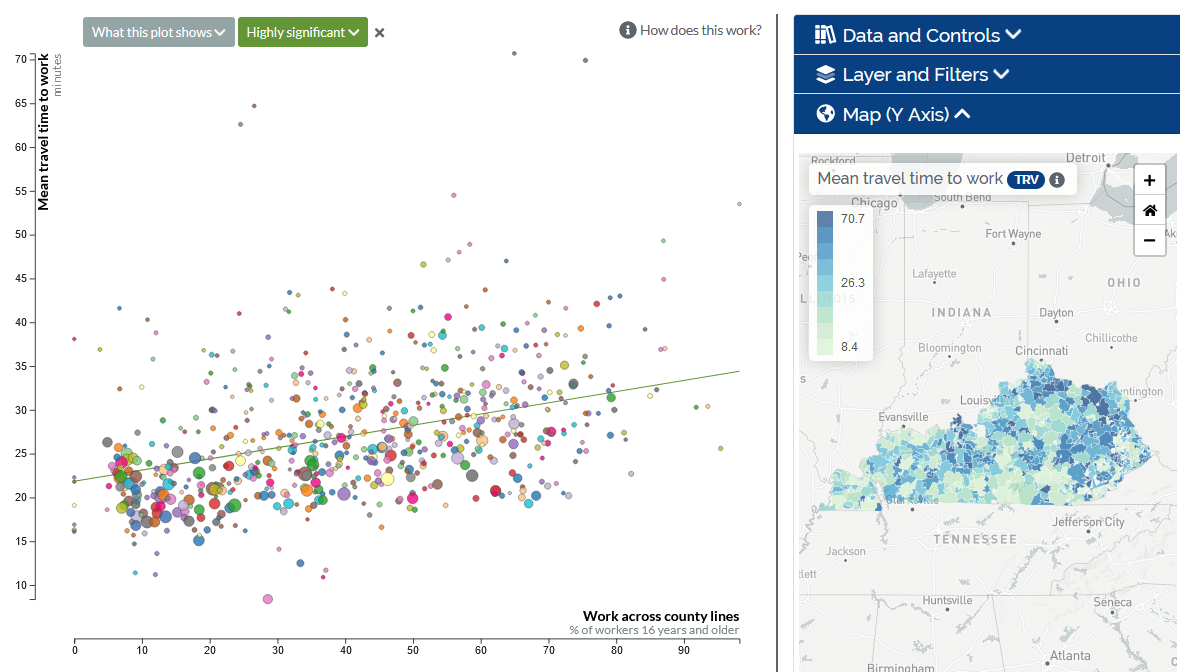Zoom out on the map with minus button
The height and width of the screenshot is (672, 1180).
pyautogui.click(x=1149, y=240)
